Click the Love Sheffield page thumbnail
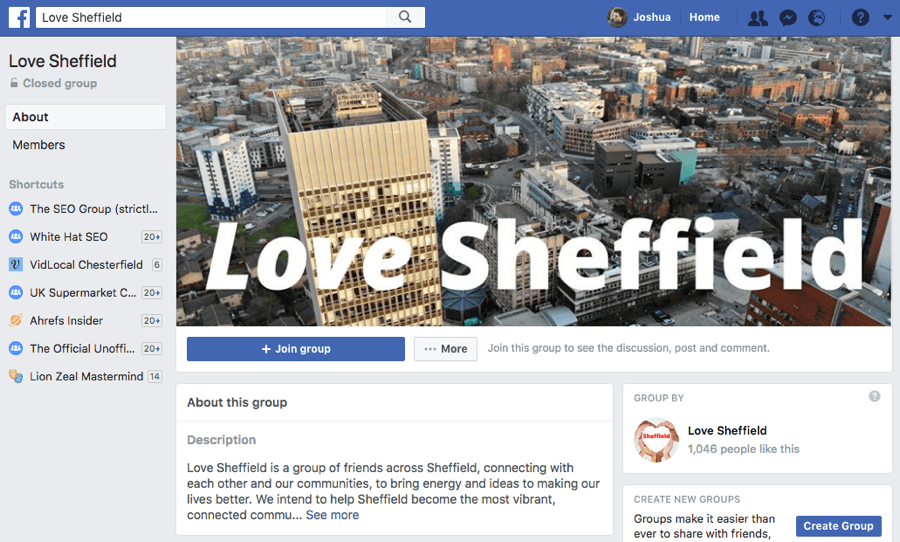The width and height of the screenshot is (900, 542). 656,440
